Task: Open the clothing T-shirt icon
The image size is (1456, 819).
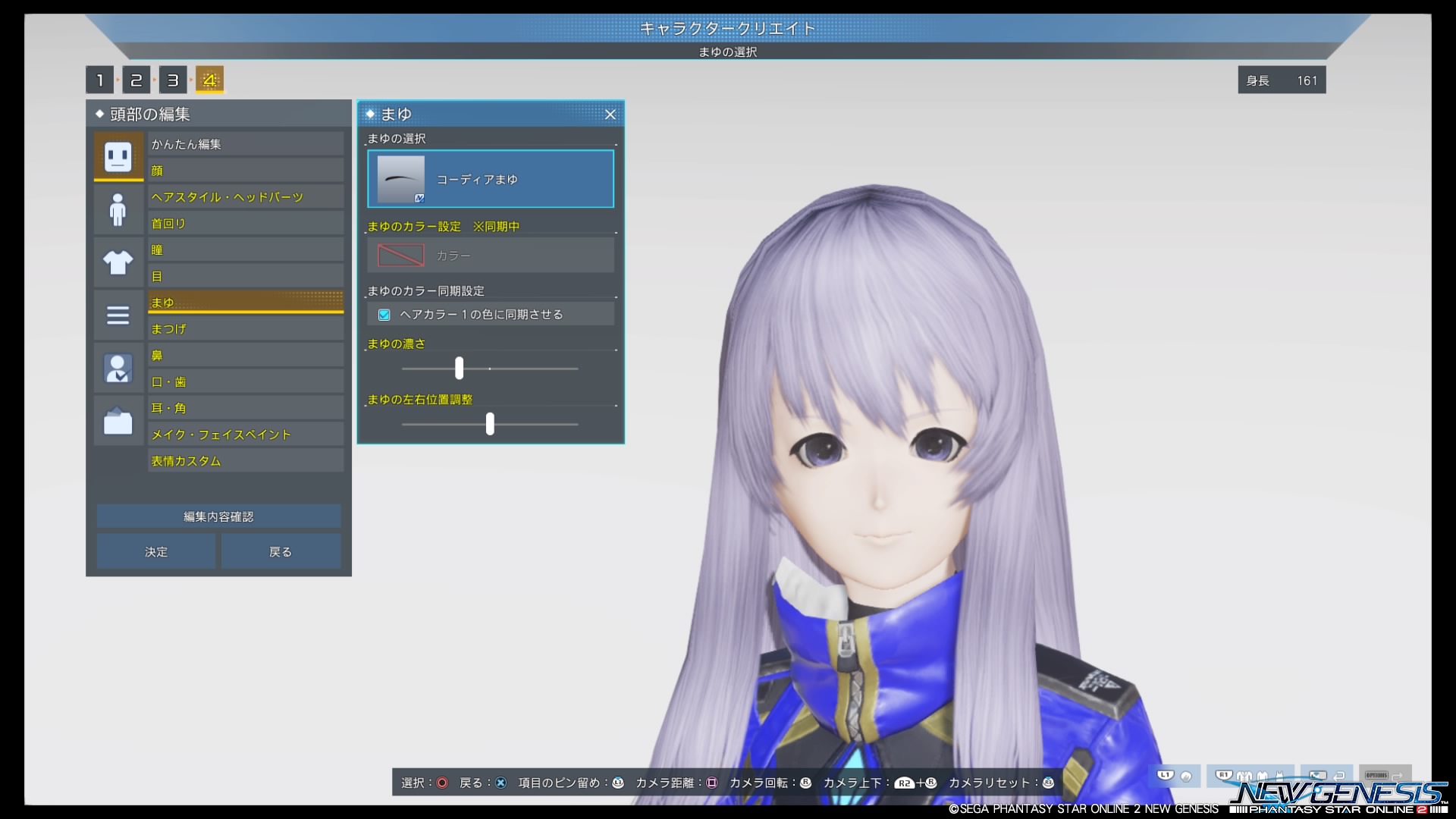Action: click(x=118, y=262)
